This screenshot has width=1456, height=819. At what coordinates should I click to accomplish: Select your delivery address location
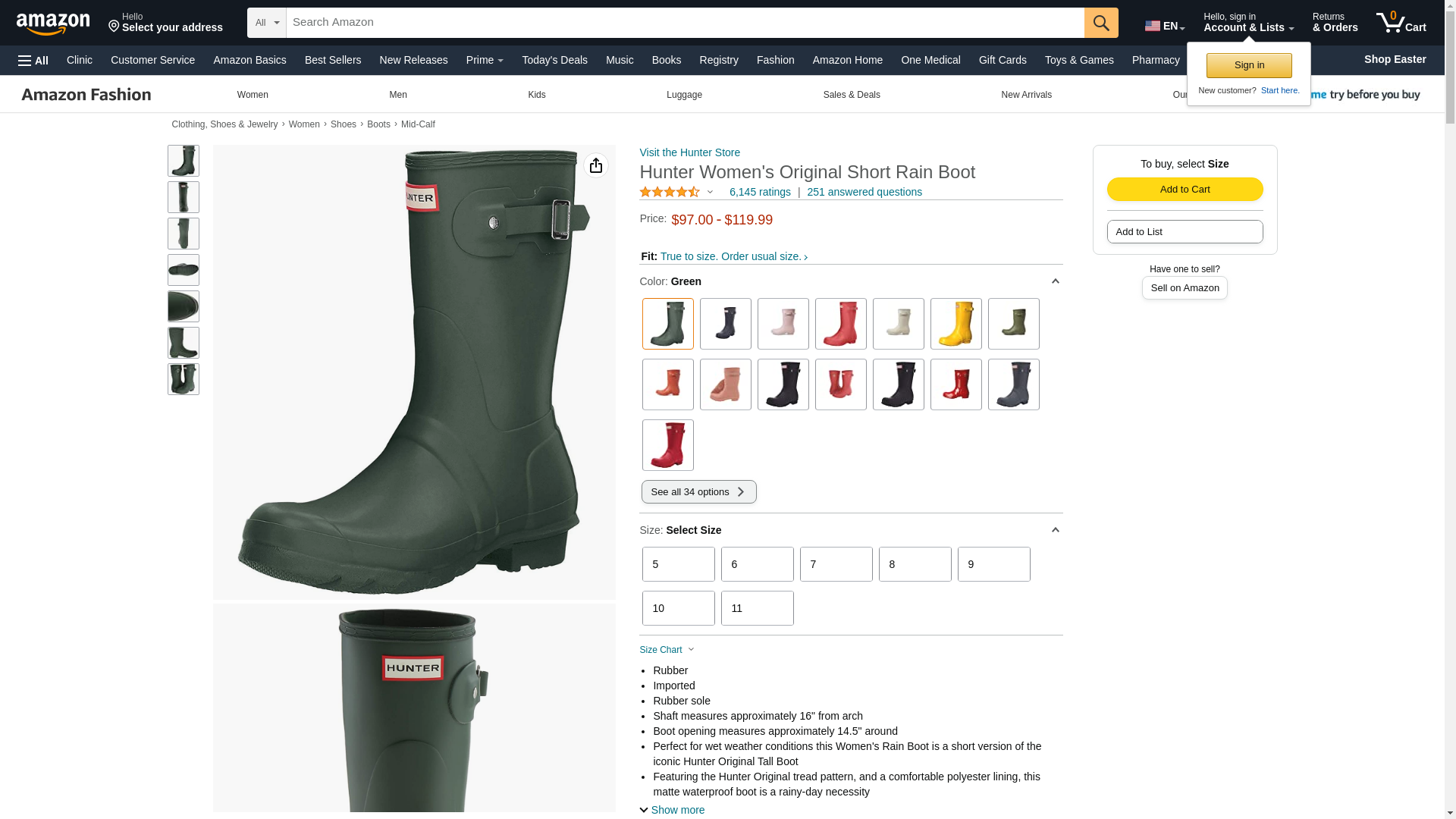165,23
